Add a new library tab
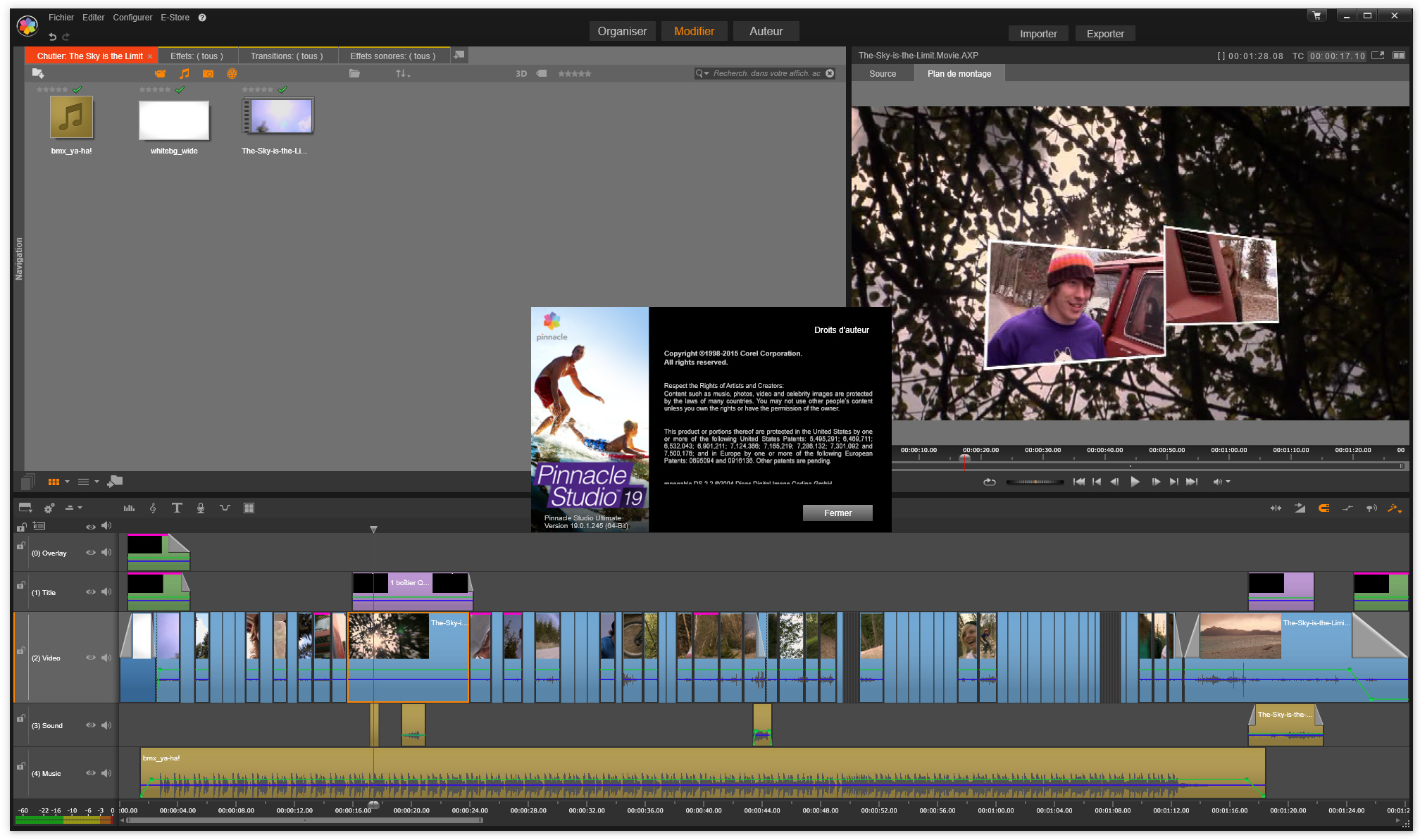Image resolution: width=1420 pixels, height=840 pixels. 459,55
